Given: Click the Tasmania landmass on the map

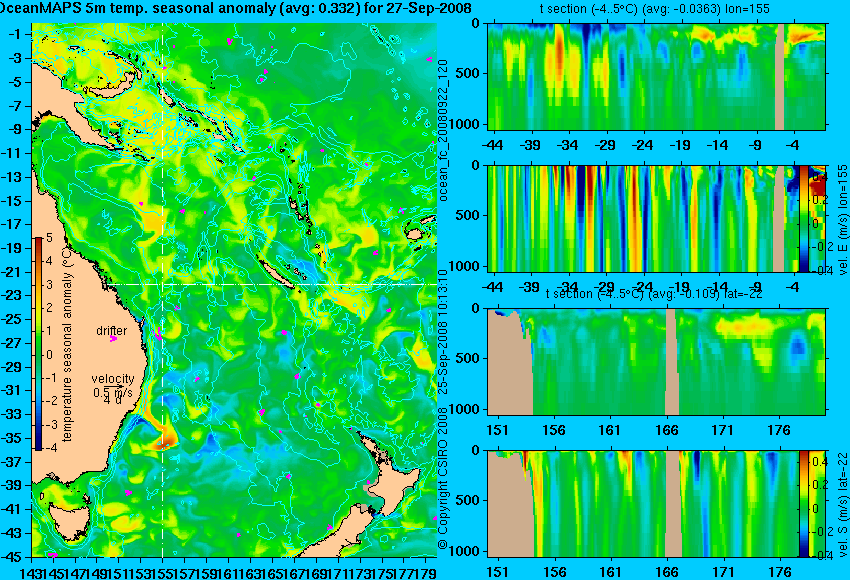Looking at the screenshot, I should (x=68, y=524).
